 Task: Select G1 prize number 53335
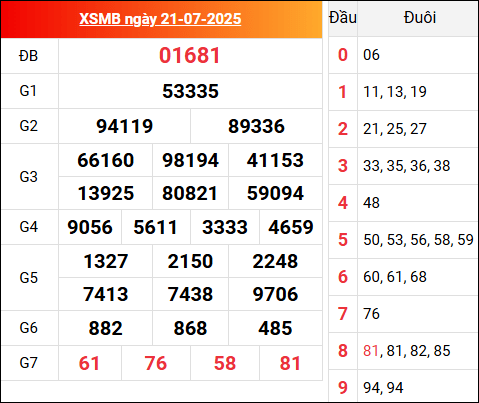[190, 91]
